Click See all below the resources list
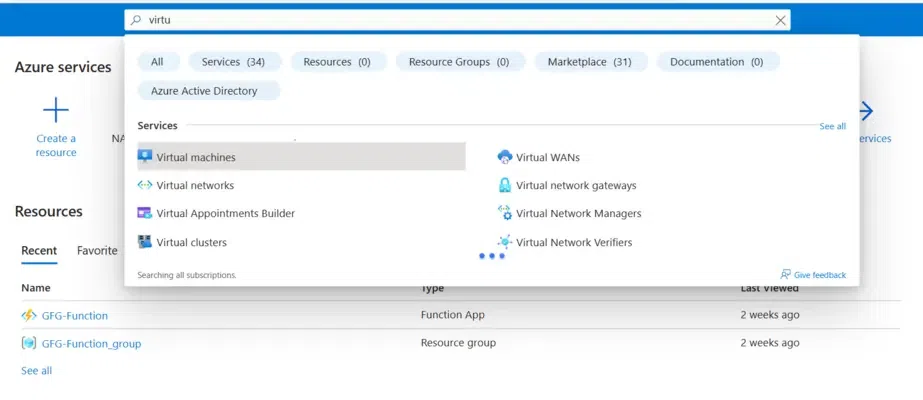923x400 pixels. click(x=36, y=371)
